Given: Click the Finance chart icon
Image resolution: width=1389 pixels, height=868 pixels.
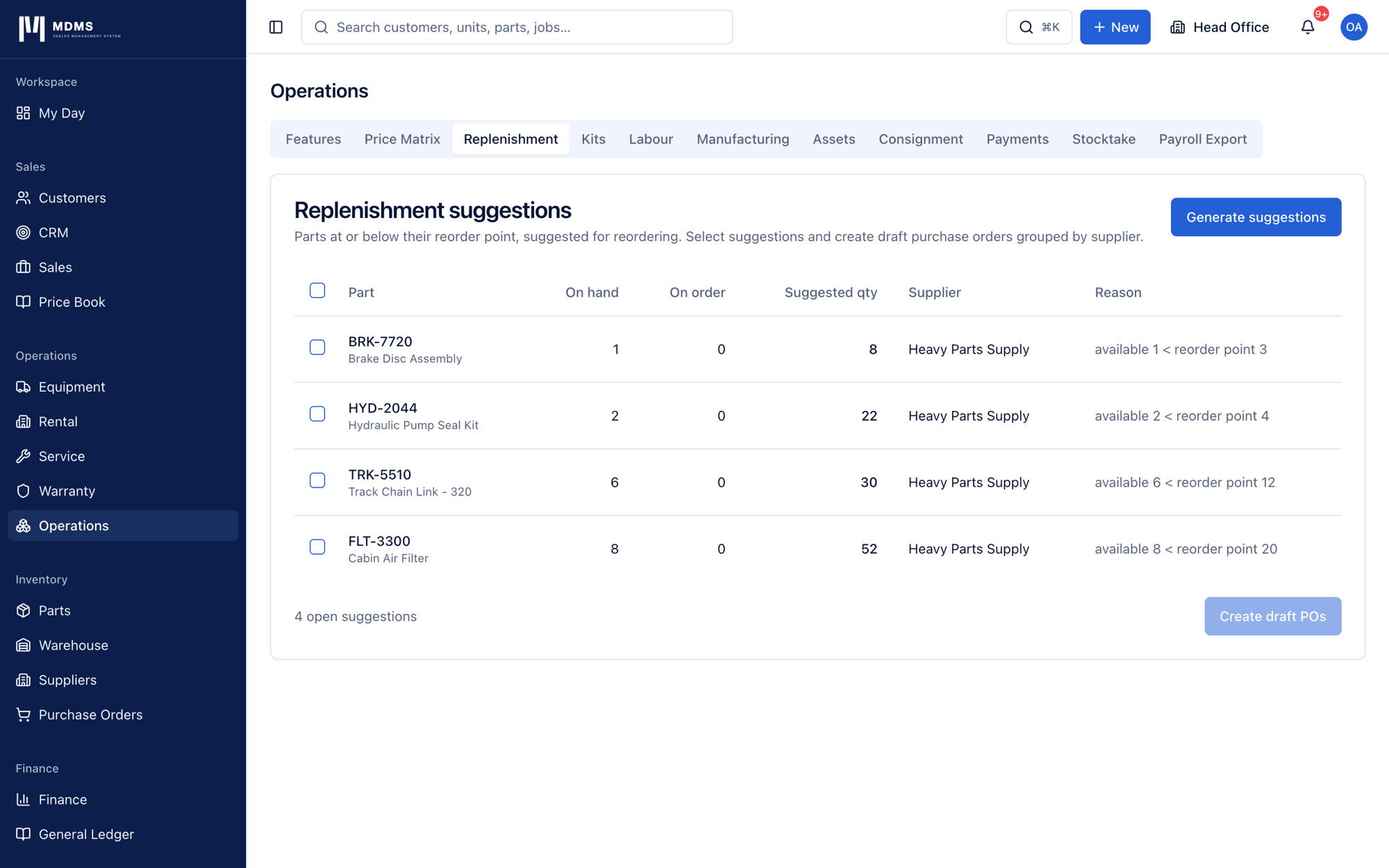Looking at the screenshot, I should click(24, 799).
